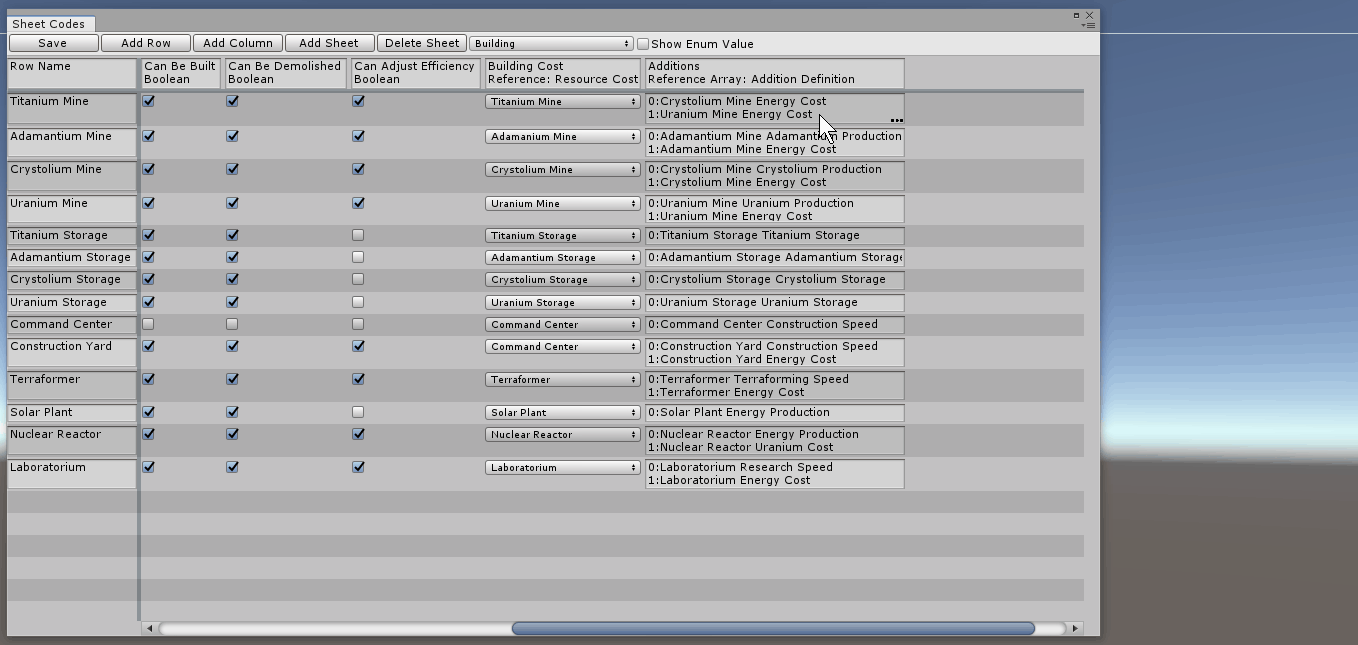Toggle Can Be Built for Laboratorium

[148, 467]
